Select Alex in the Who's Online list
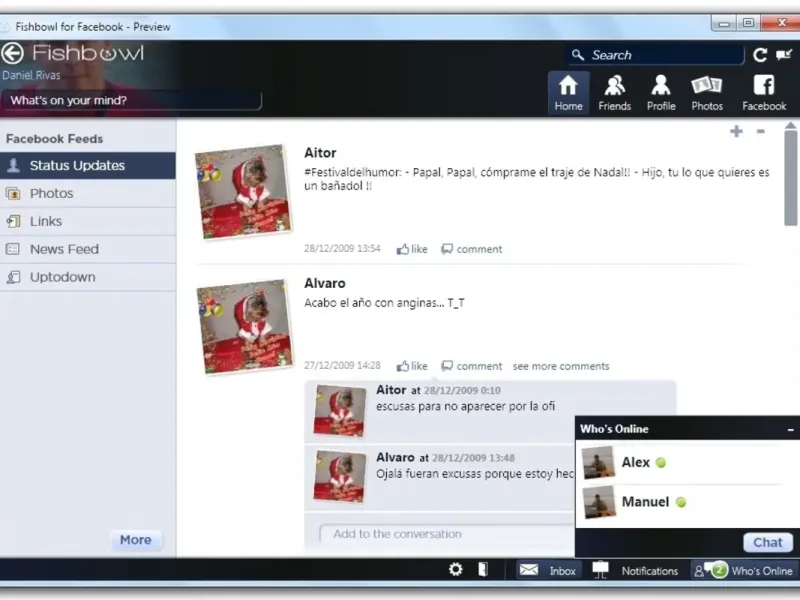The image size is (800, 600). (x=687, y=463)
